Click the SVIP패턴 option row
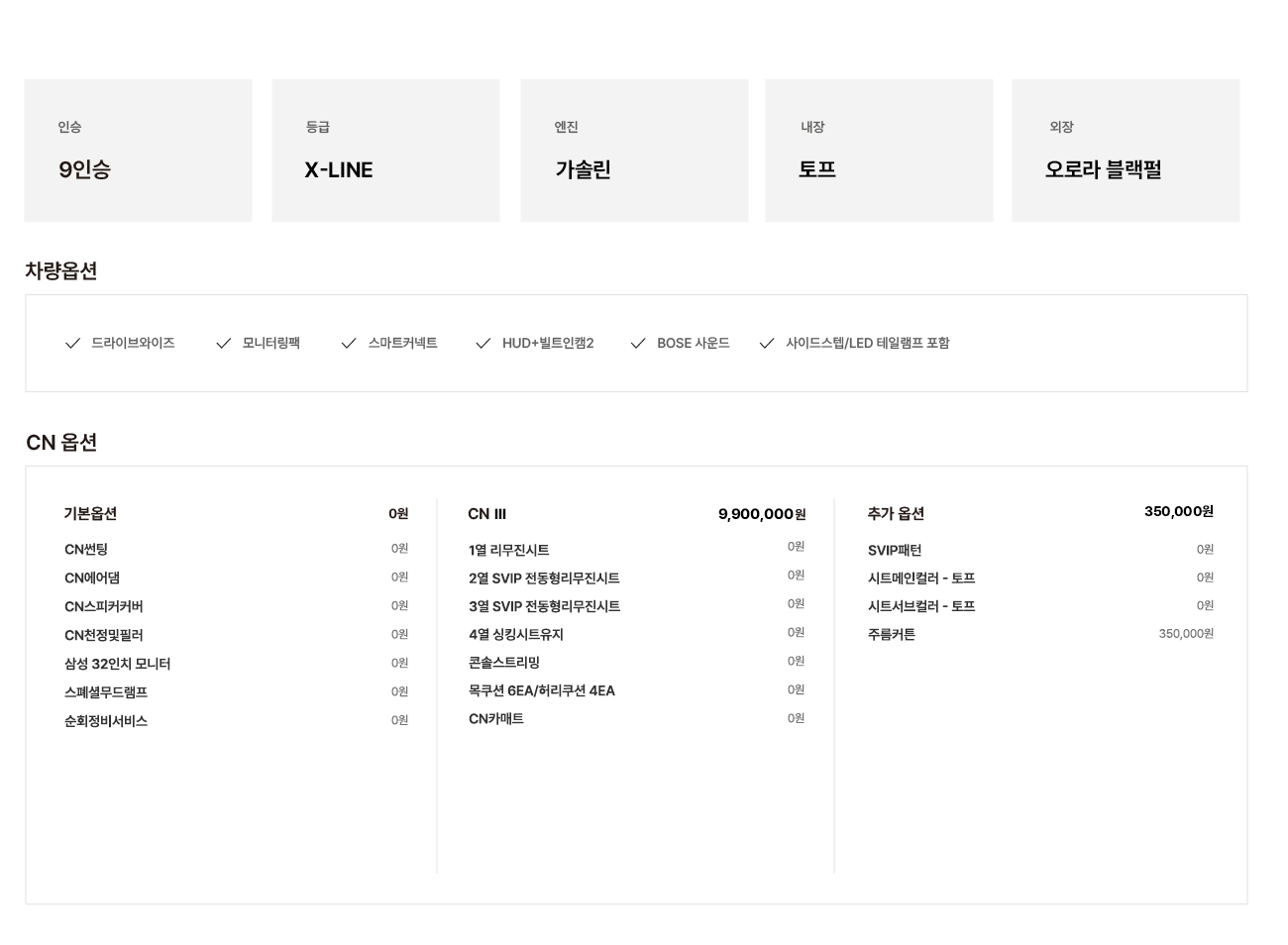The height and width of the screenshot is (945, 1288). (x=1040, y=551)
